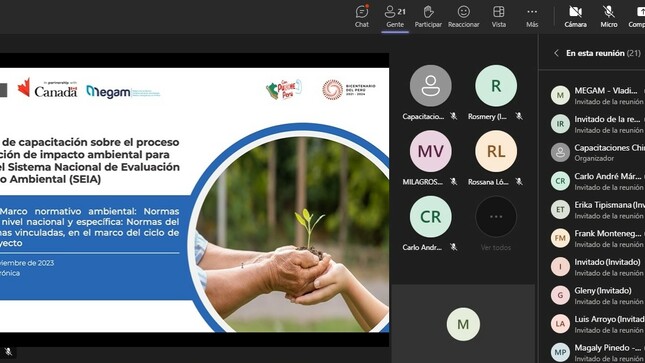The width and height of the screenshot is (645, 363).
Task: Select the CR avatar in participant grid
Action: [431, 216]
